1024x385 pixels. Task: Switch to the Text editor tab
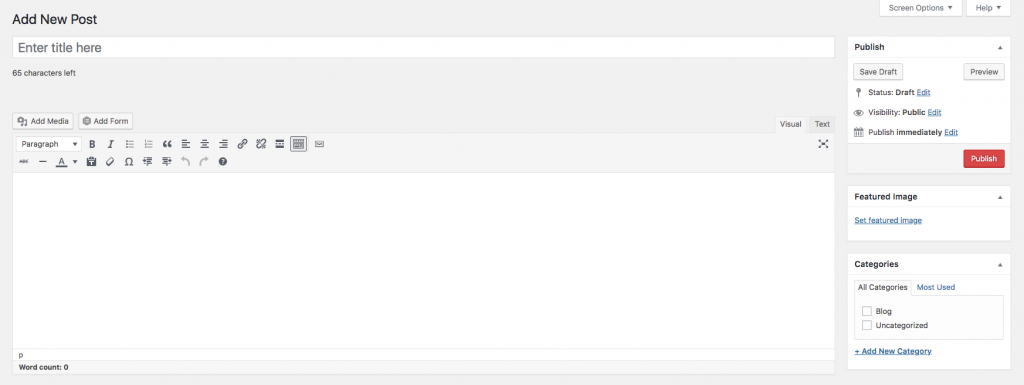coord(822,124)
